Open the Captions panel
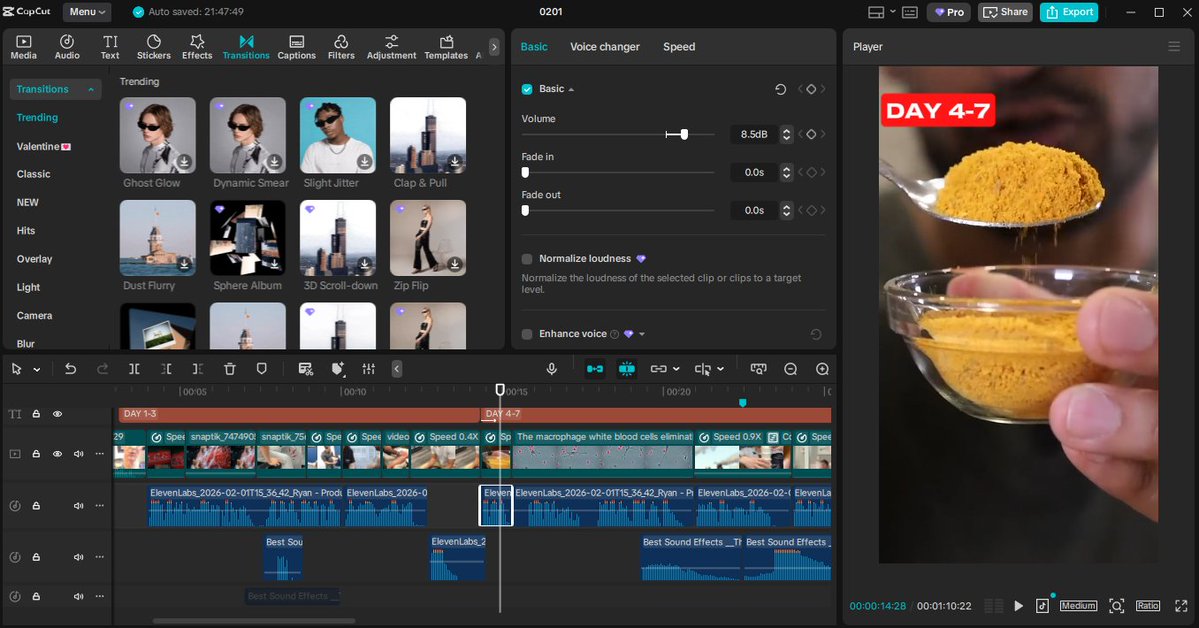The image size is (1199, 628). [x=296, y=45]
